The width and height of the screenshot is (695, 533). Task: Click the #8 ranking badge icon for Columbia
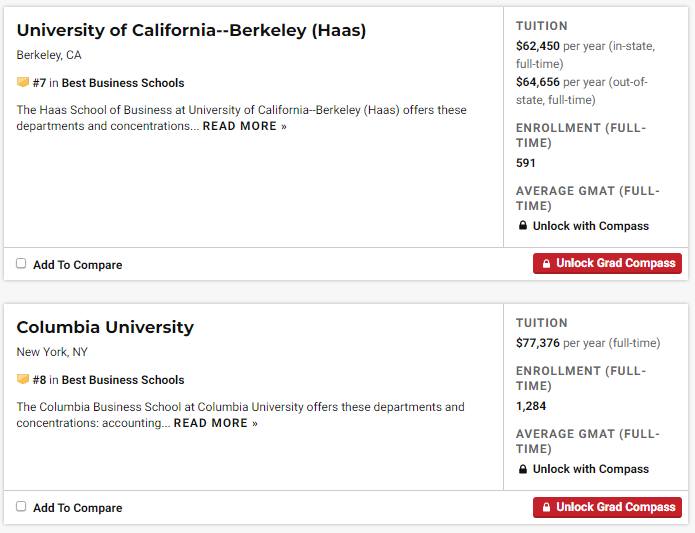(23, 380)
